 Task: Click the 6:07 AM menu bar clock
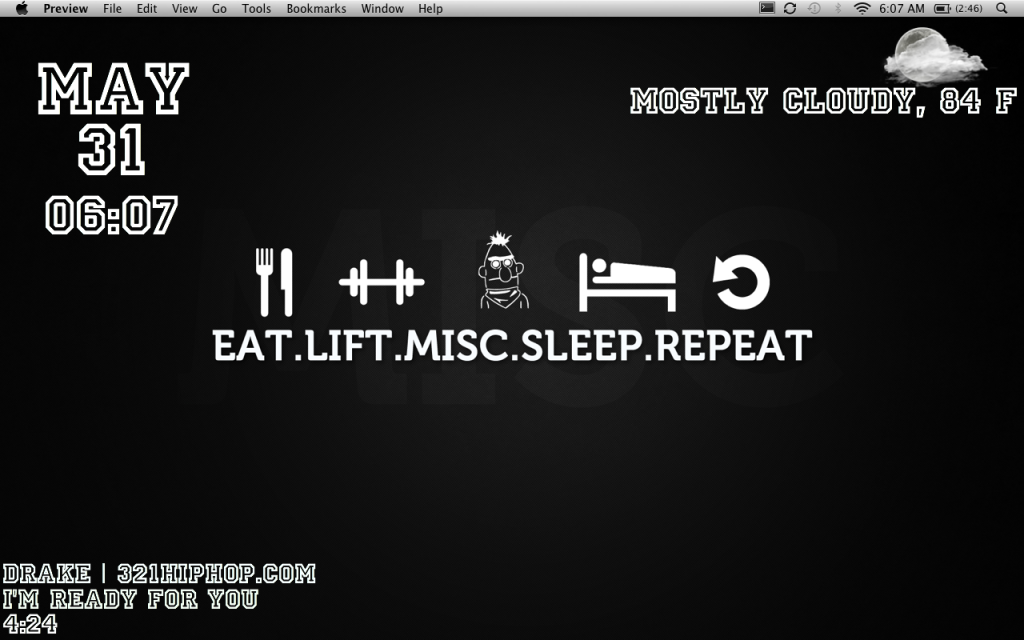[901, 8]
